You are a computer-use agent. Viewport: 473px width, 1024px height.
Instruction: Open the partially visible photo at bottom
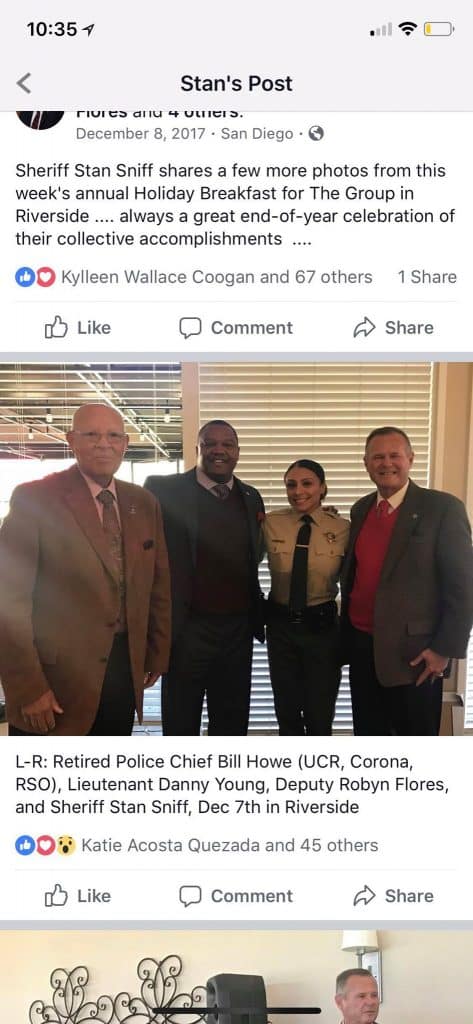(236, 977)
